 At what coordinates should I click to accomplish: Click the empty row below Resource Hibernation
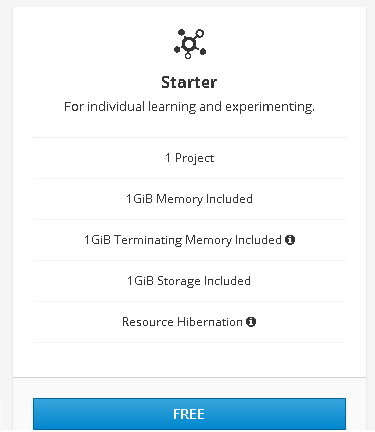(189, 360)
